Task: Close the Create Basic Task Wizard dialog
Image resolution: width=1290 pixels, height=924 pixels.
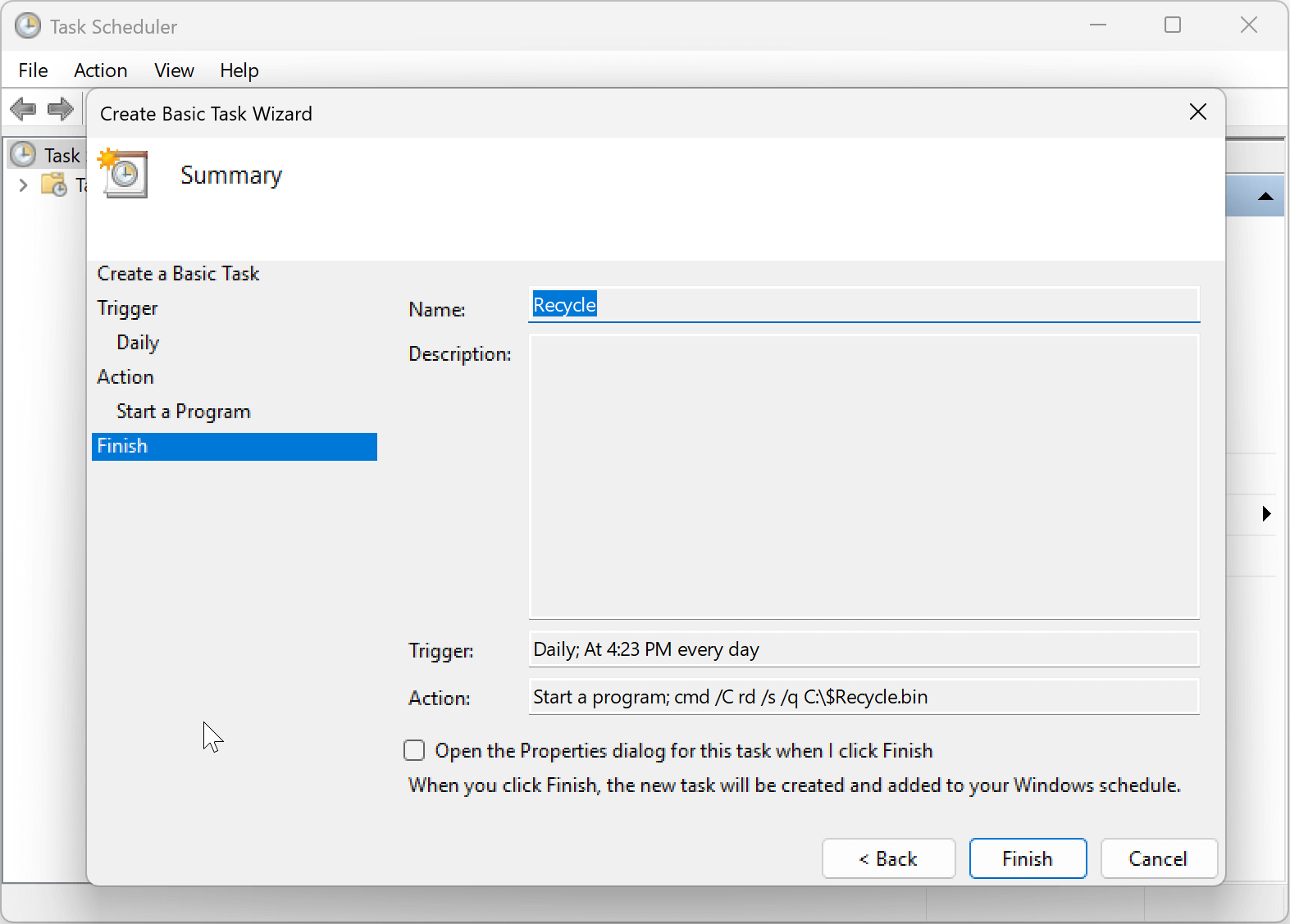Action: pyautogui.click(x=1198, y=112)
